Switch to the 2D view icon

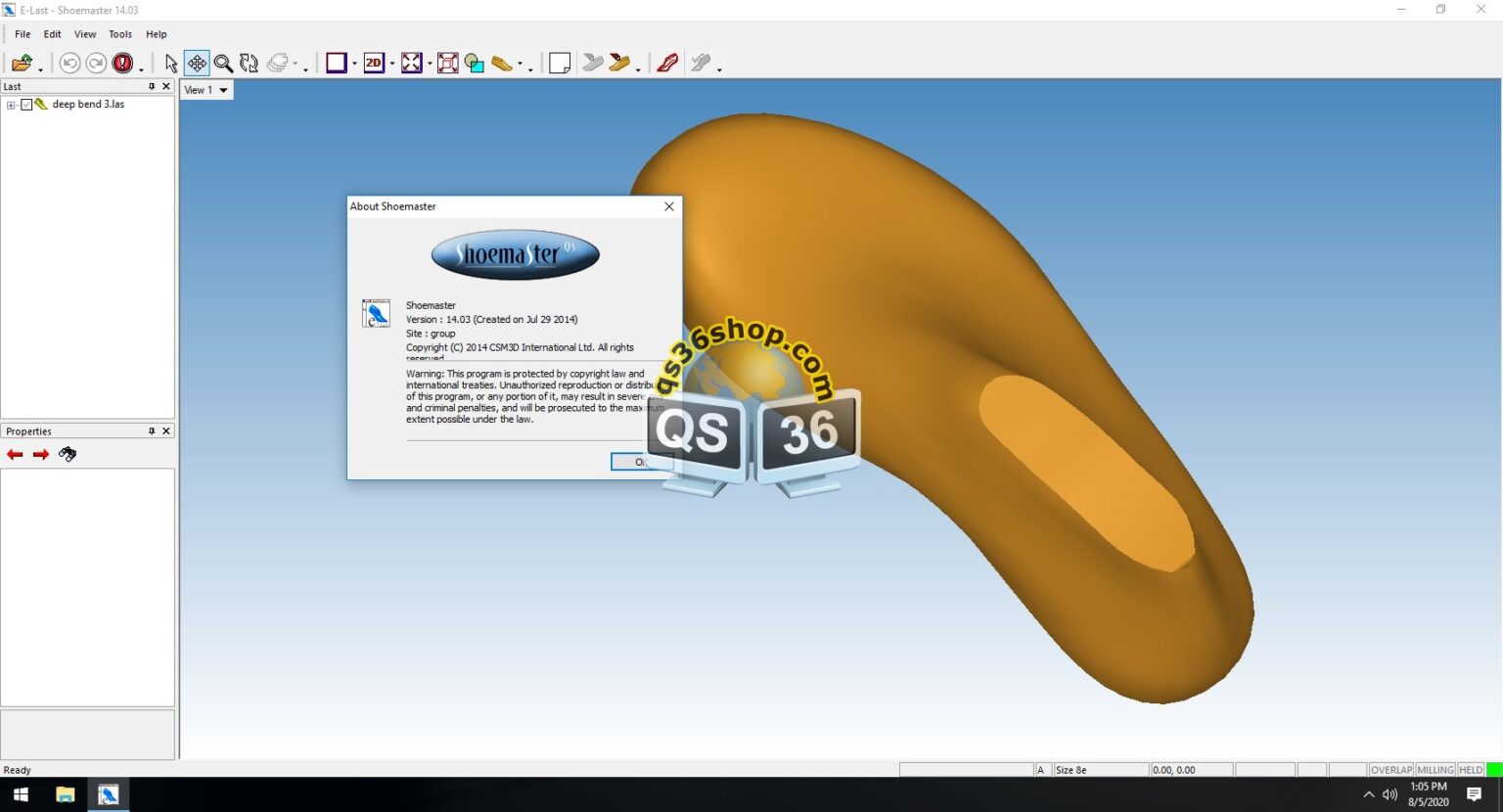(x=374, y=64)
